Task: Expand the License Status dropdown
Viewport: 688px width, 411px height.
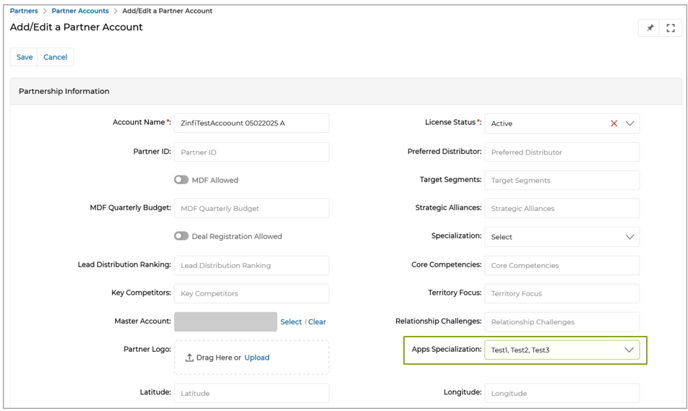Action: (629, 124)
